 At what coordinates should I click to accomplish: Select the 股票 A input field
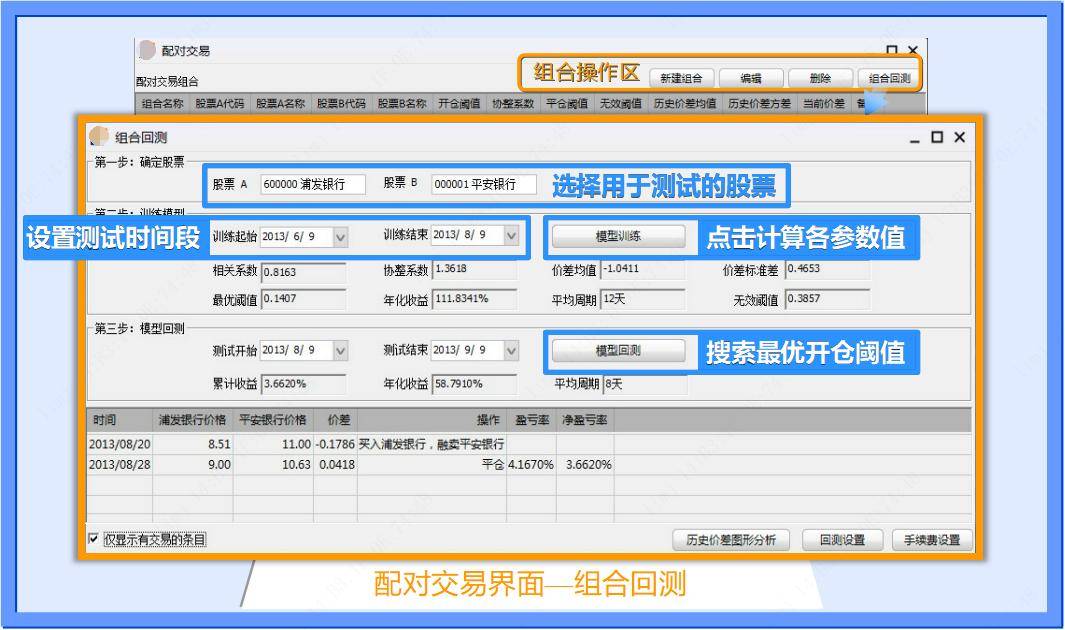[313, 184]
